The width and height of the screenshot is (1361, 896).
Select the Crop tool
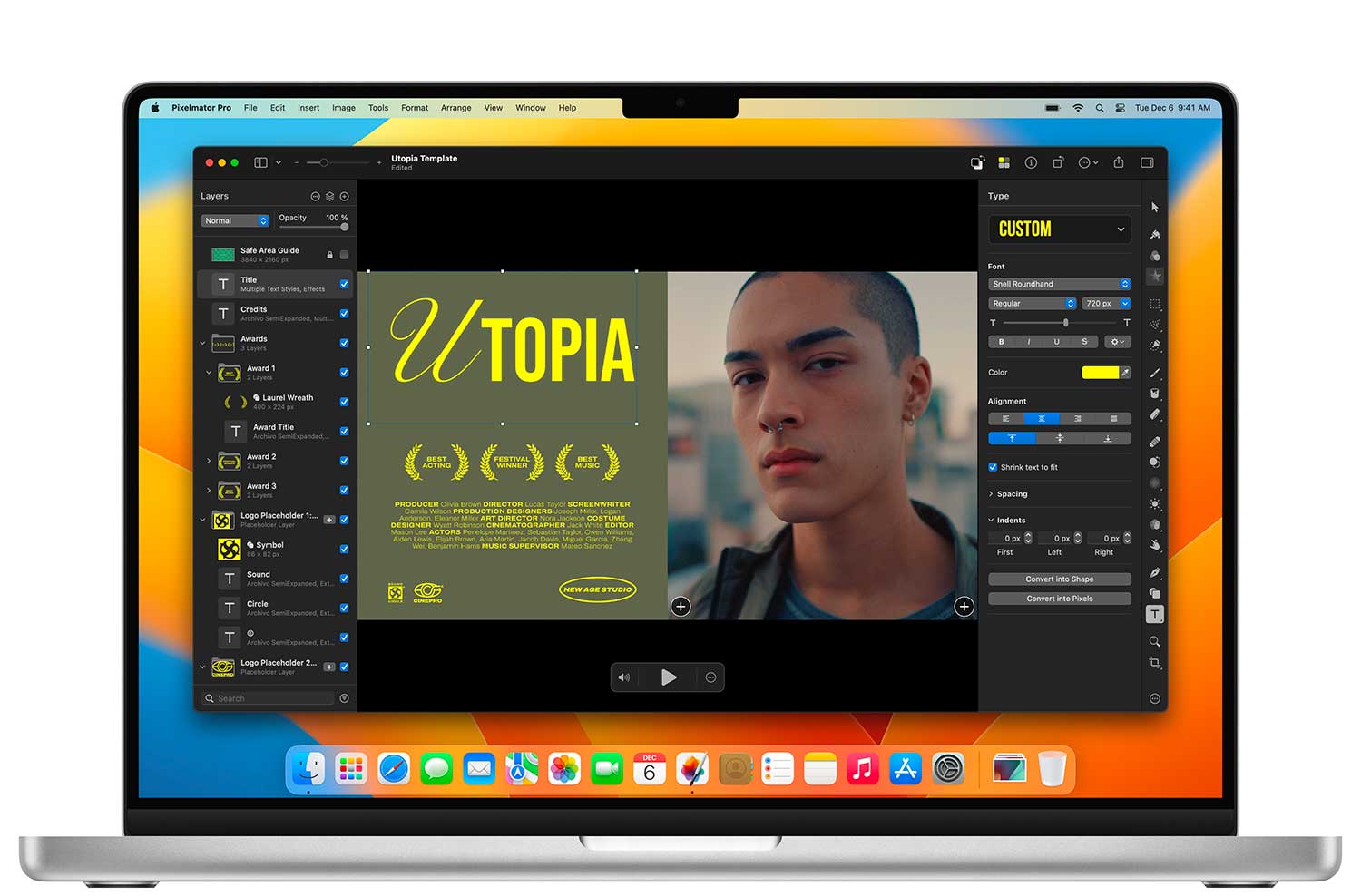click(x=1155, y=663)
